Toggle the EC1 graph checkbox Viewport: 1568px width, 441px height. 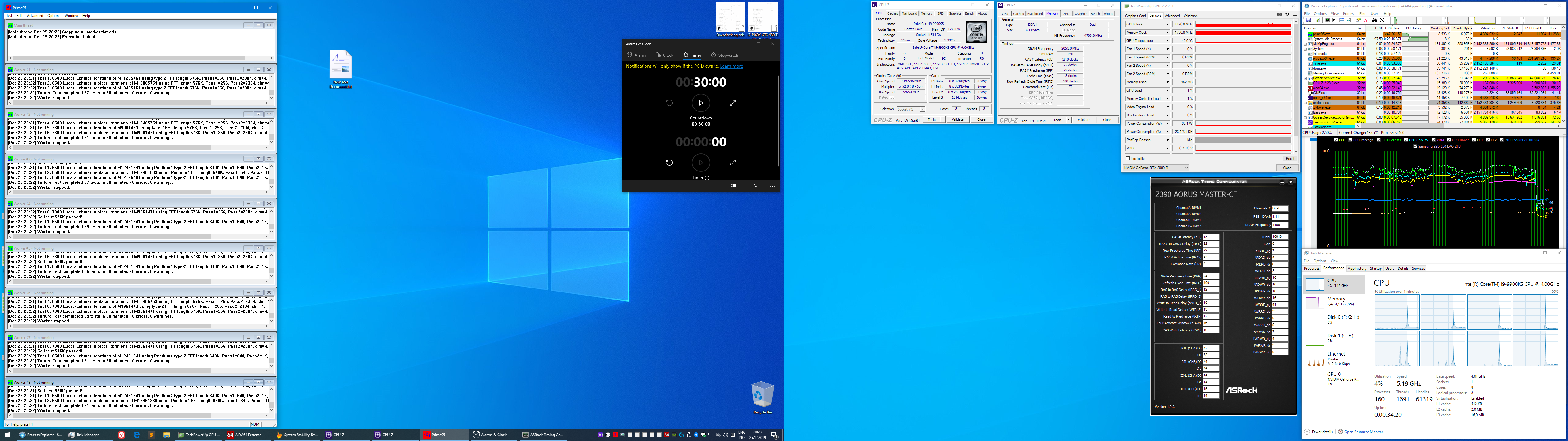point(1474,140)
